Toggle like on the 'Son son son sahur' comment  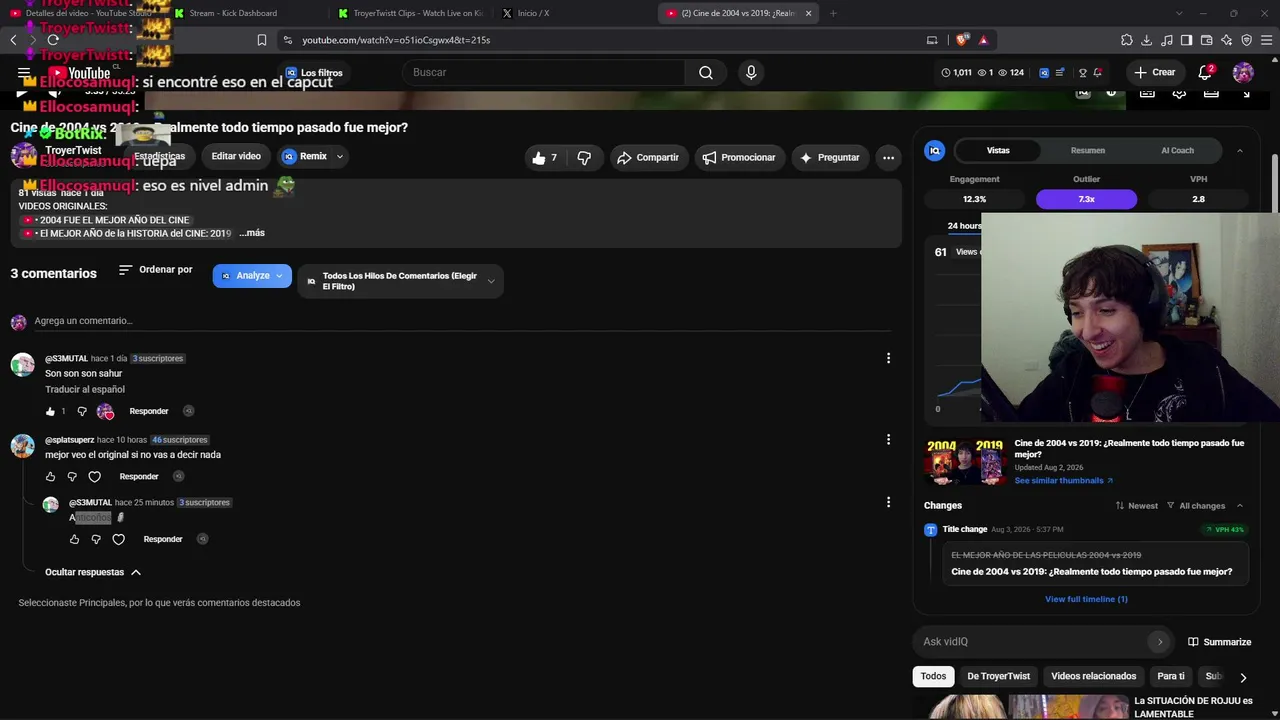click(x=50, y=411)
